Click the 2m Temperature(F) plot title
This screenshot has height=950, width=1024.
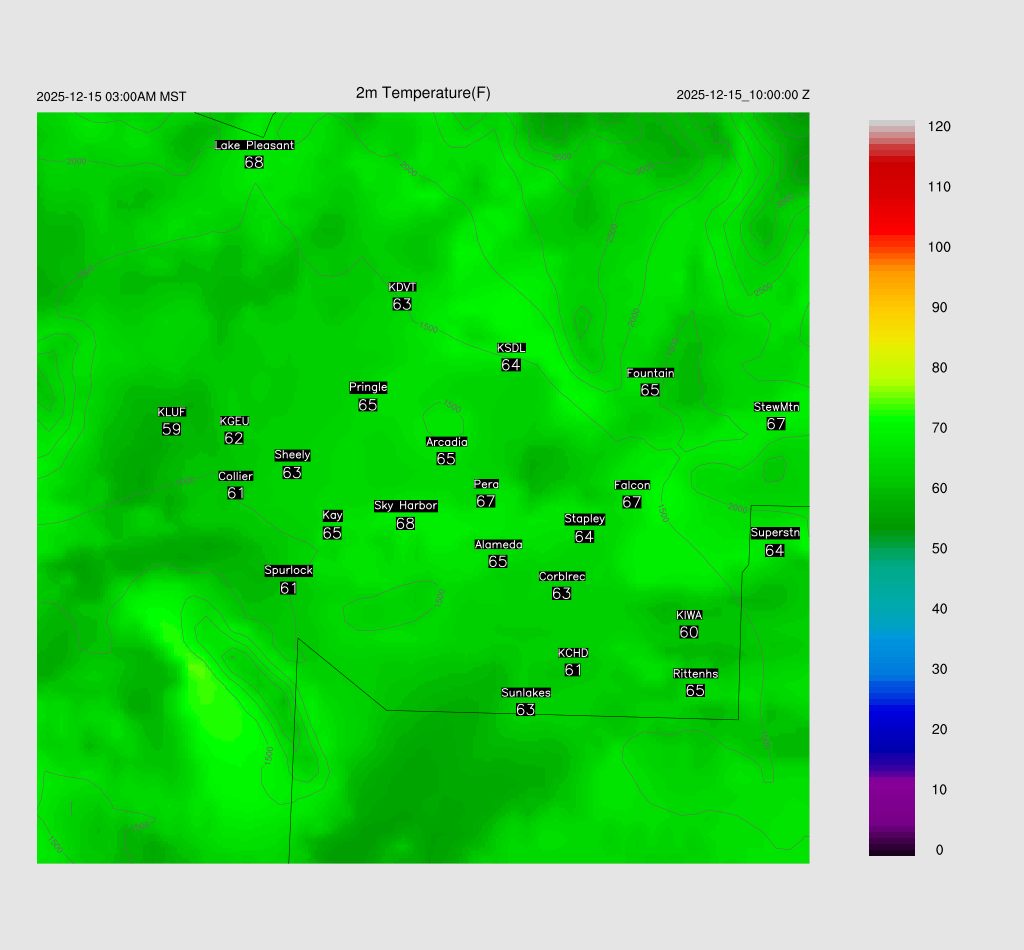[423, 93]
